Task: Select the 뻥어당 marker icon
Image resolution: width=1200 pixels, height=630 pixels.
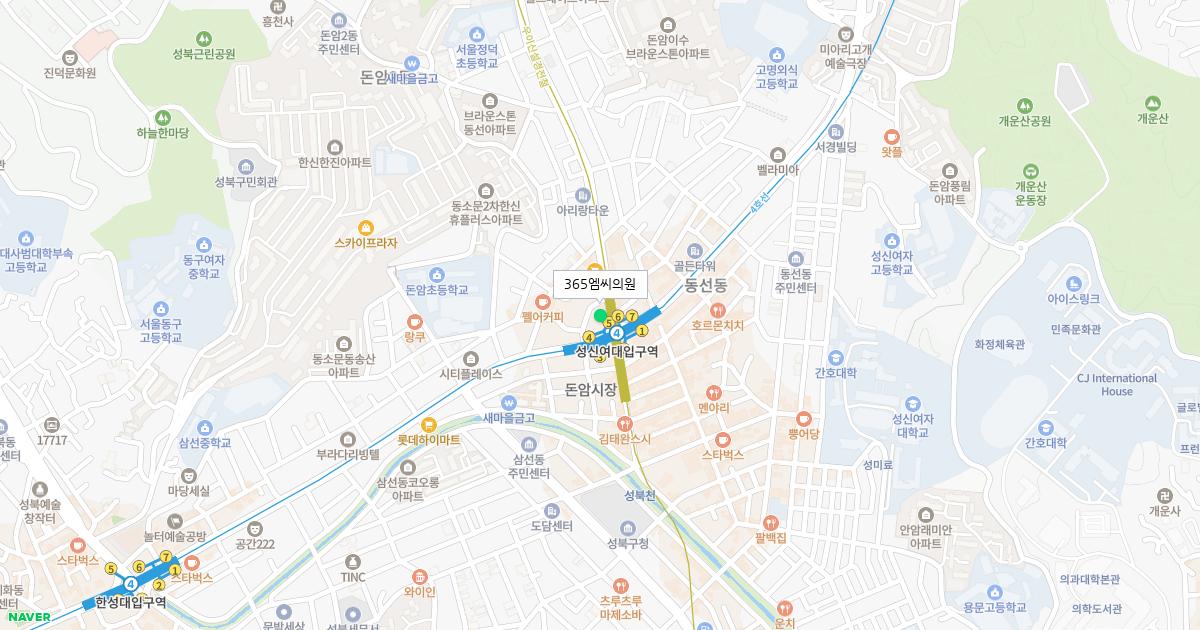Action: point(806,420)
